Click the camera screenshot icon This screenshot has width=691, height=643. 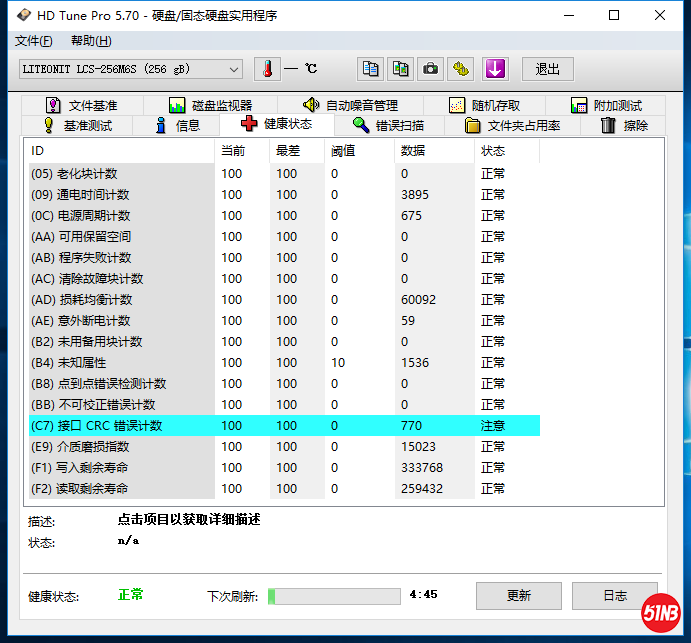(x=430, y=69)
